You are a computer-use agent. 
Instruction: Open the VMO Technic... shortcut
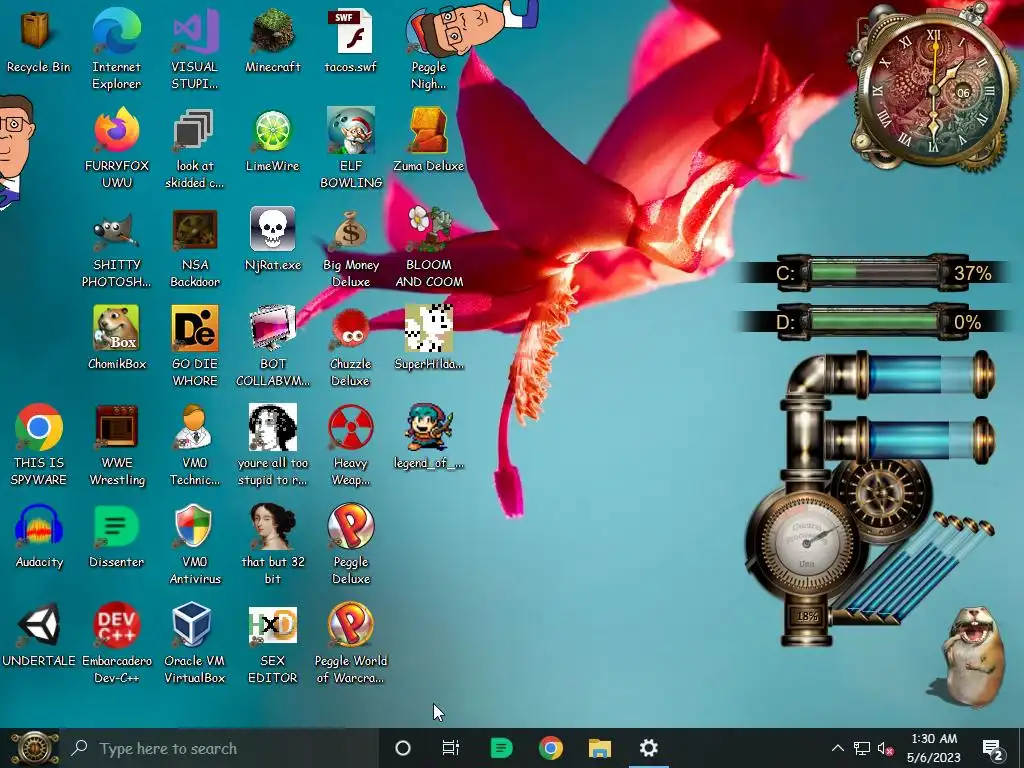point(194,444)
